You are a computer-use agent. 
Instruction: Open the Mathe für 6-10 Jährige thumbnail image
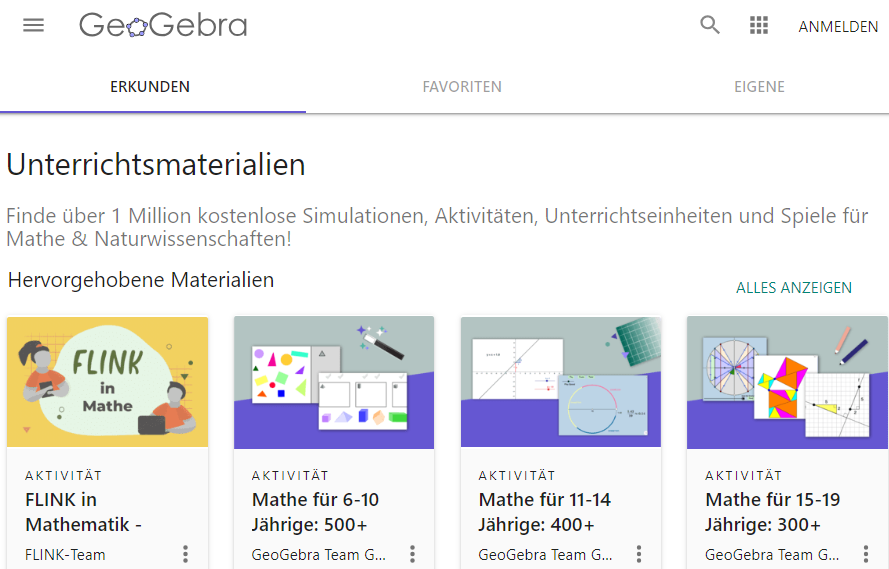point(334,382)
